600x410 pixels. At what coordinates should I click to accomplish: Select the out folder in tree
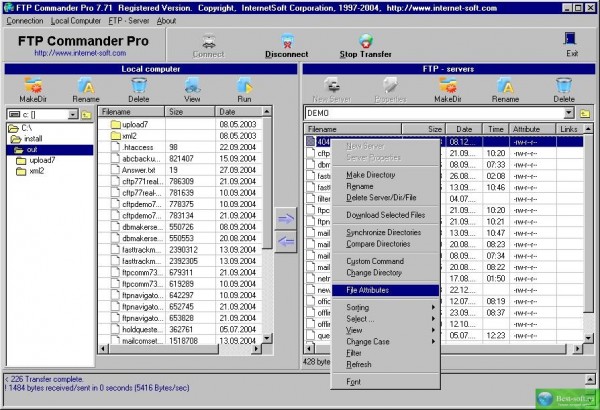pyautogui.click(x=50, y=150)
